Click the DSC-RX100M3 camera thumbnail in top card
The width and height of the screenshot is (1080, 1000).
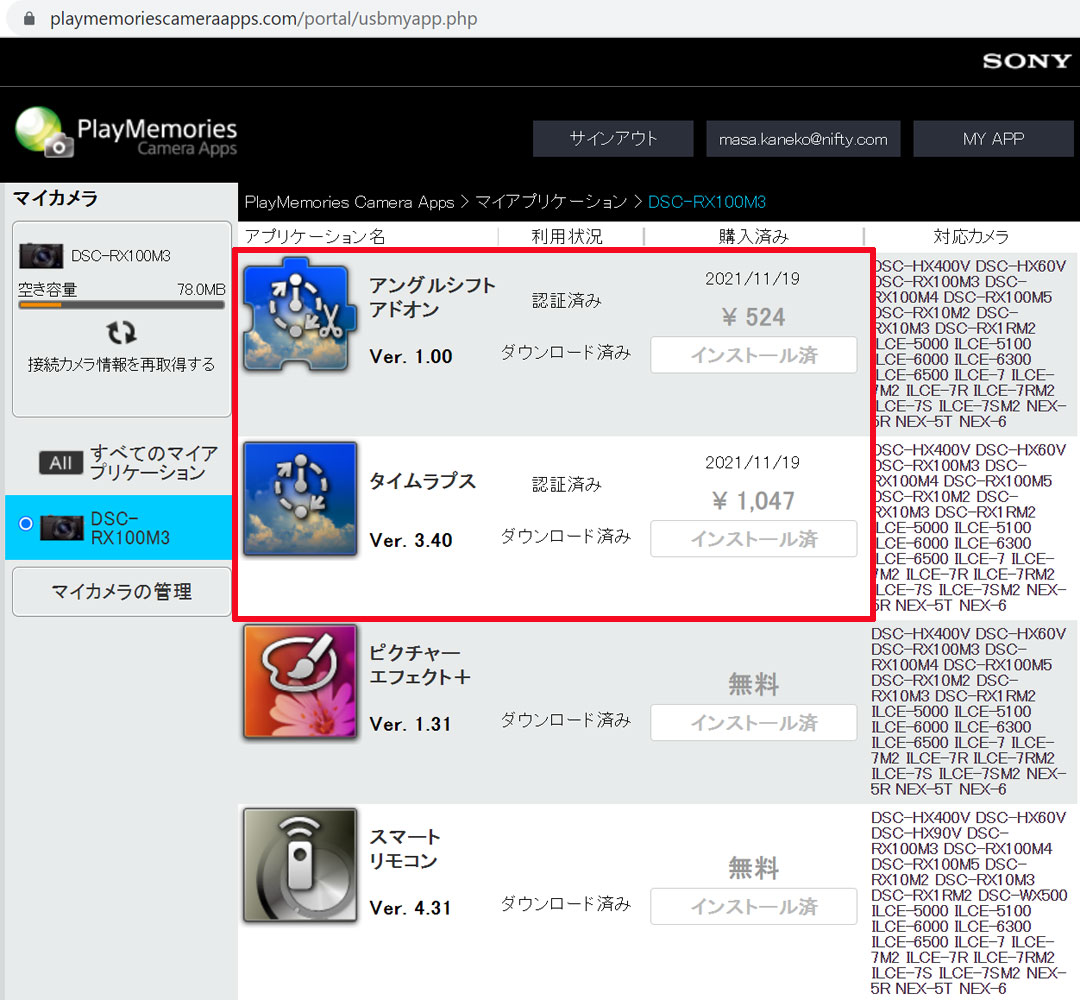(x=41, y=256)
